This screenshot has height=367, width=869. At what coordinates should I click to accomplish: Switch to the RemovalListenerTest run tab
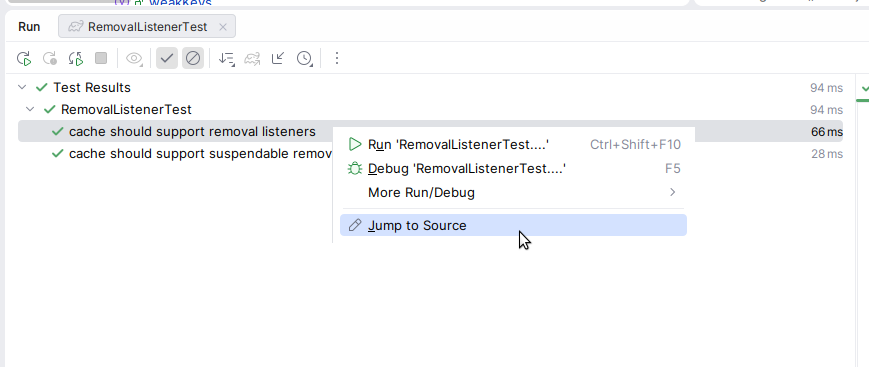[x=147, y=27]
